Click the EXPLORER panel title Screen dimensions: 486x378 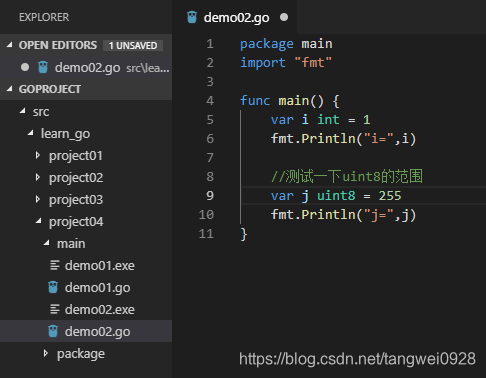click(44, 17)
